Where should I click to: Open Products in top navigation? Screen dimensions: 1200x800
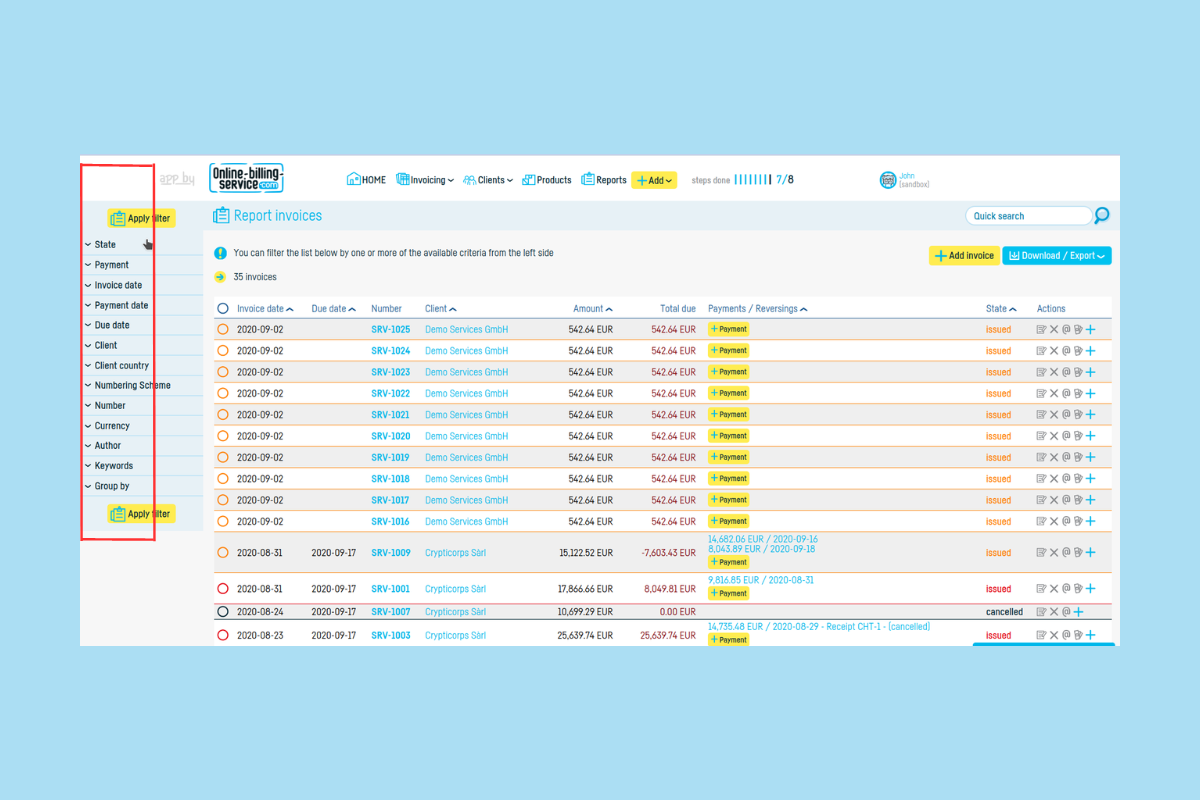coord(547,180)
